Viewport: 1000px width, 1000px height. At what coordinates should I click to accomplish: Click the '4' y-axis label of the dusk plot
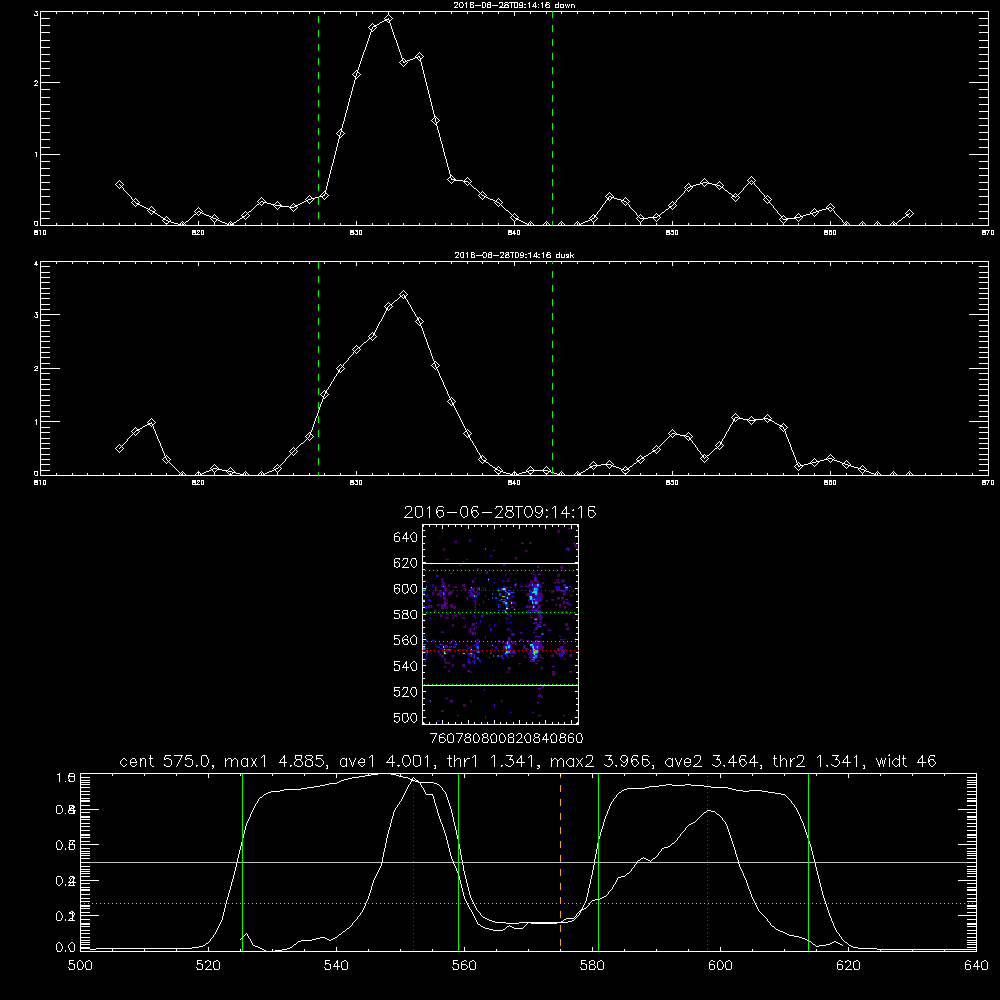pyautogui.click(x=36, y=263)
